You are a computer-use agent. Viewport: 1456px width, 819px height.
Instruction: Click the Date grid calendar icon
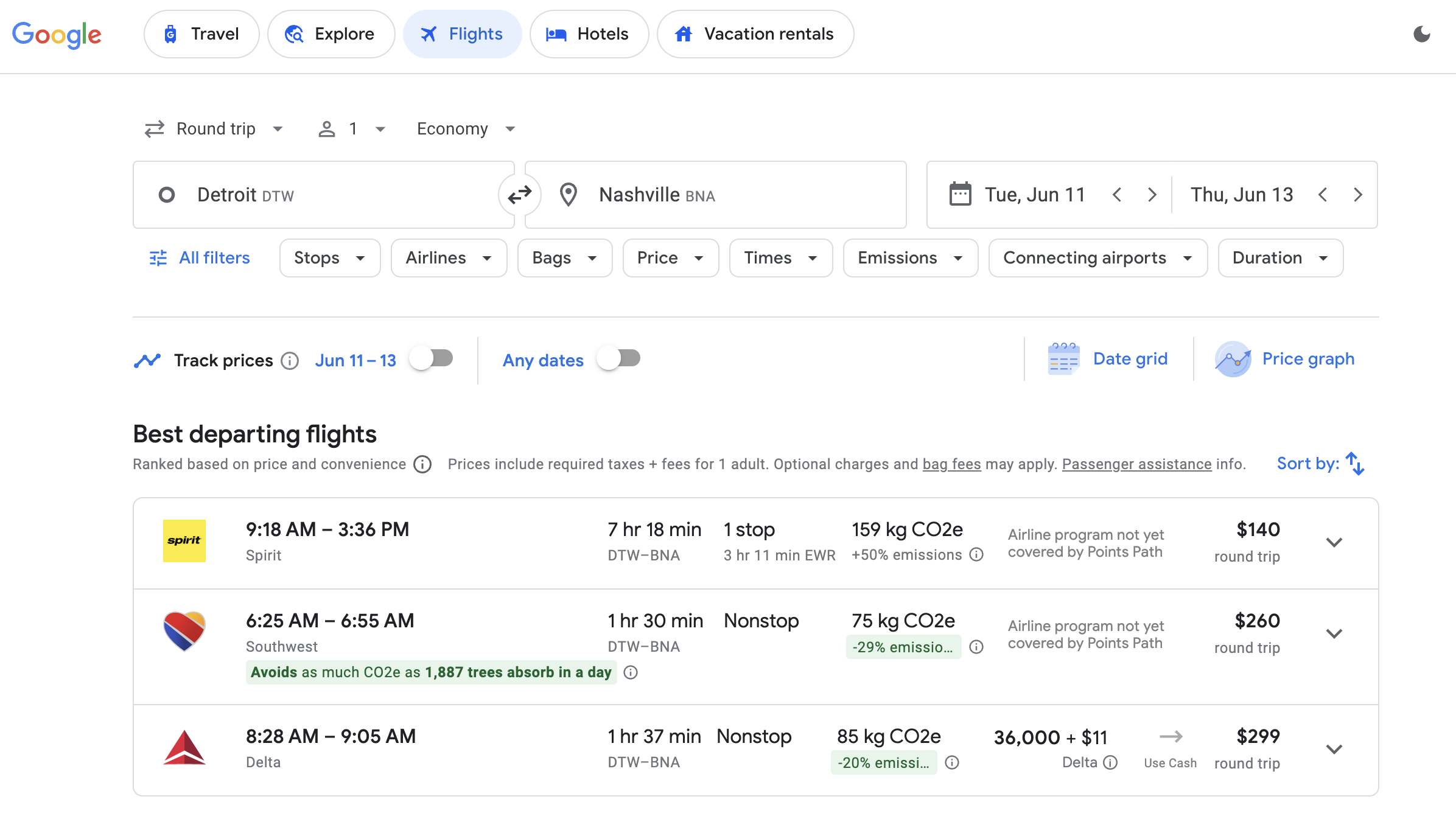(x=1063, y=359)
